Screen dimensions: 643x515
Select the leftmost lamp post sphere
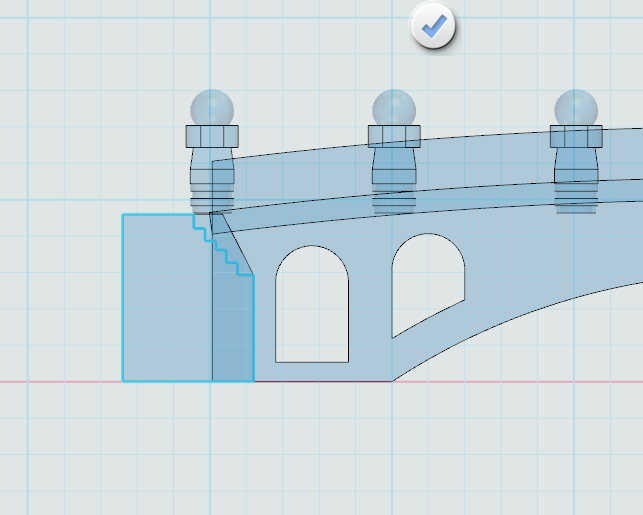[x=211, y=107]
